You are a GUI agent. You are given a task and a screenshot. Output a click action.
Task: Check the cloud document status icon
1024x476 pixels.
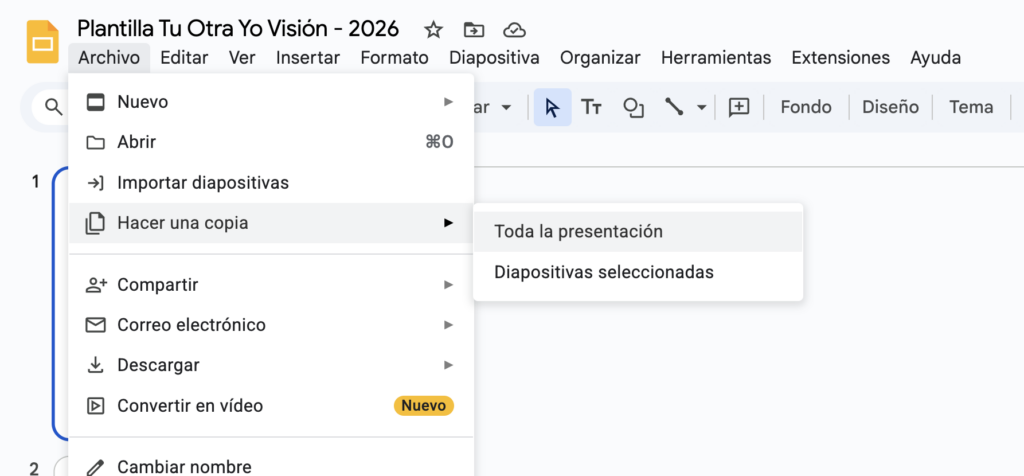pyautogui.click(x=514, y=29)
